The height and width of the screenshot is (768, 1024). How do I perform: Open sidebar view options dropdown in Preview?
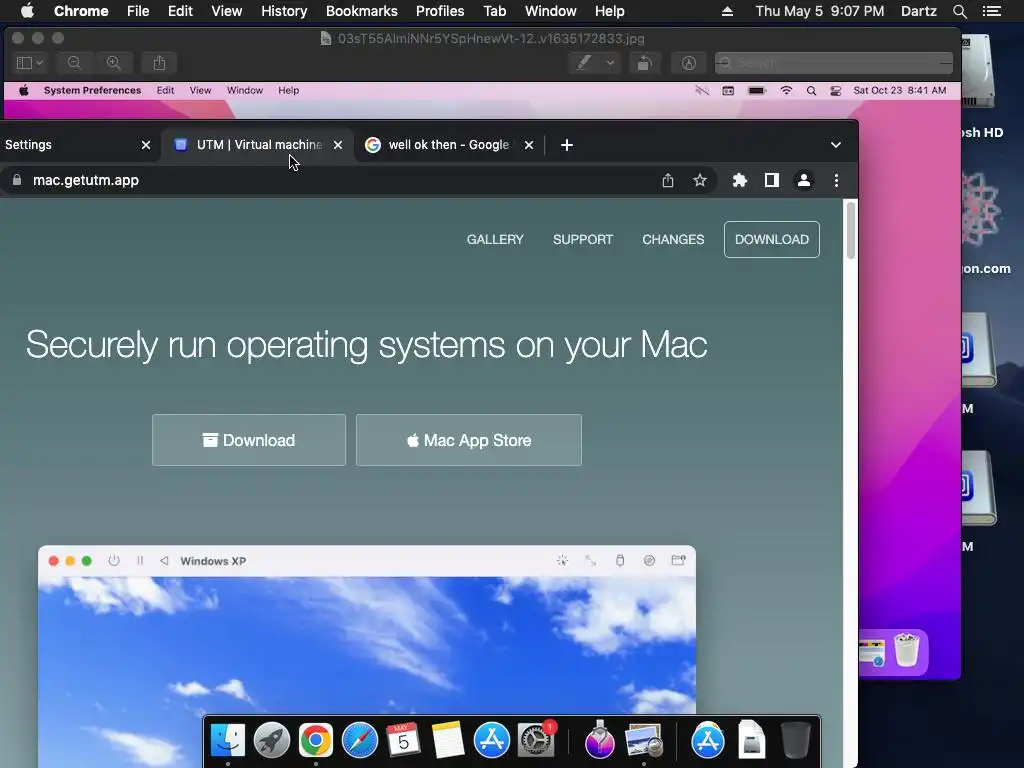[x=40, y=63]
